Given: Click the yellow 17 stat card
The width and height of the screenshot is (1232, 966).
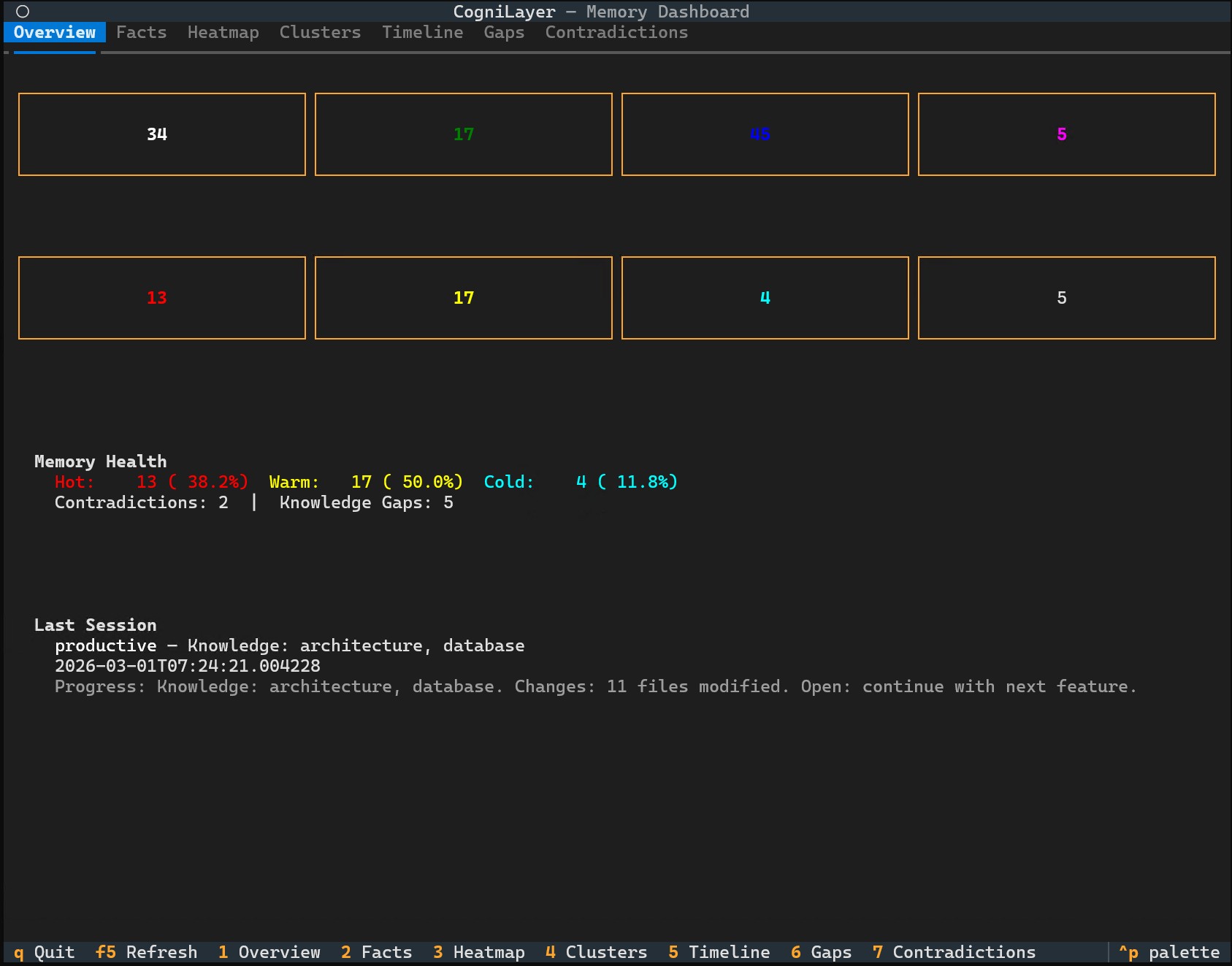Looking at the screenshot, I should pos(464,298).
